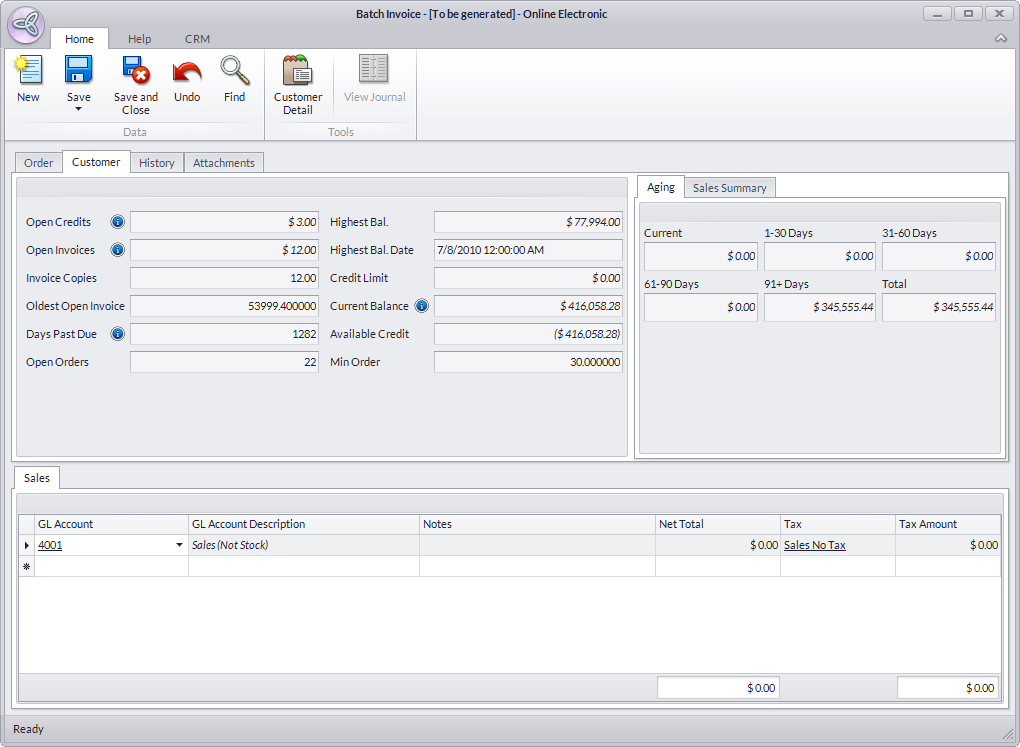Click the New invoice icon
The width and height of the screenshot is (1020, 747).
(x=28, y=71)
